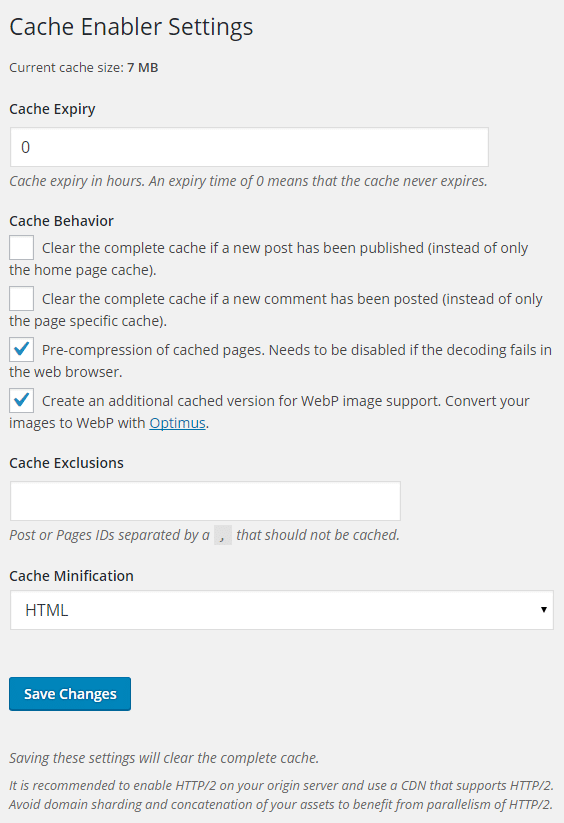
Task: Click into the Cache Exclusions text box
Action: pyautogui.click(x=205, y=501)
